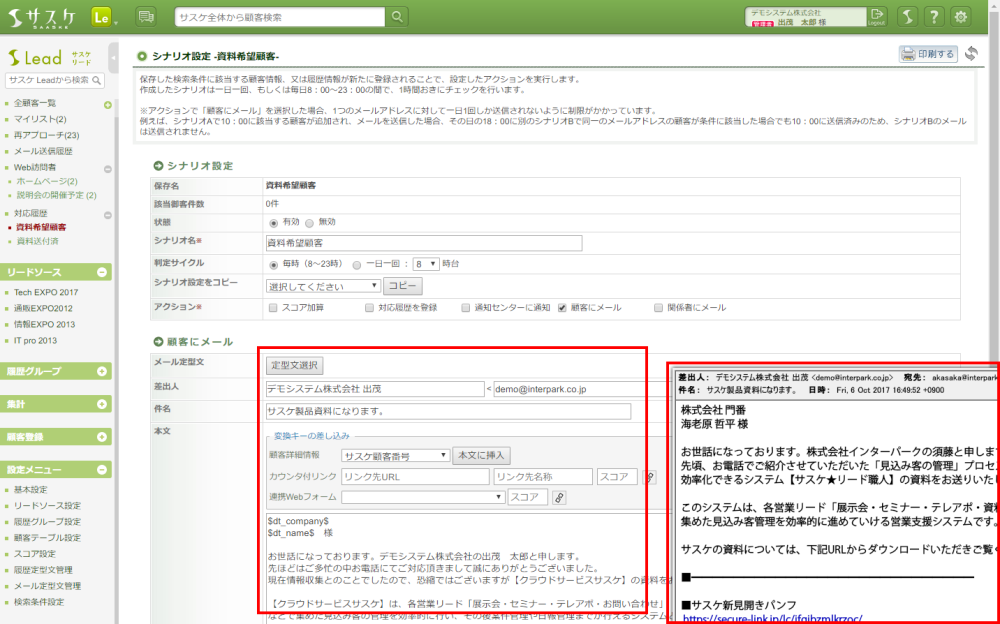Enable the スコア加算 action checkbox

274,308
